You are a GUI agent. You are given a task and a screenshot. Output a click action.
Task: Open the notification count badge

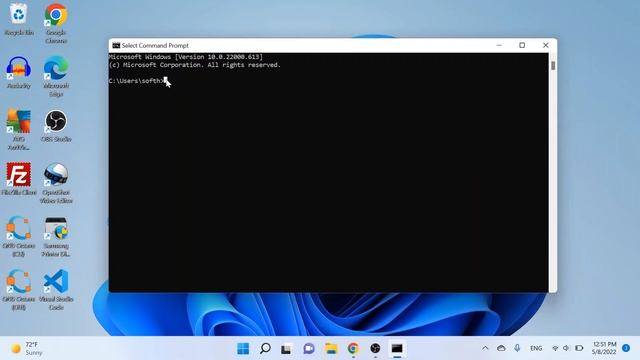[626, 348]
